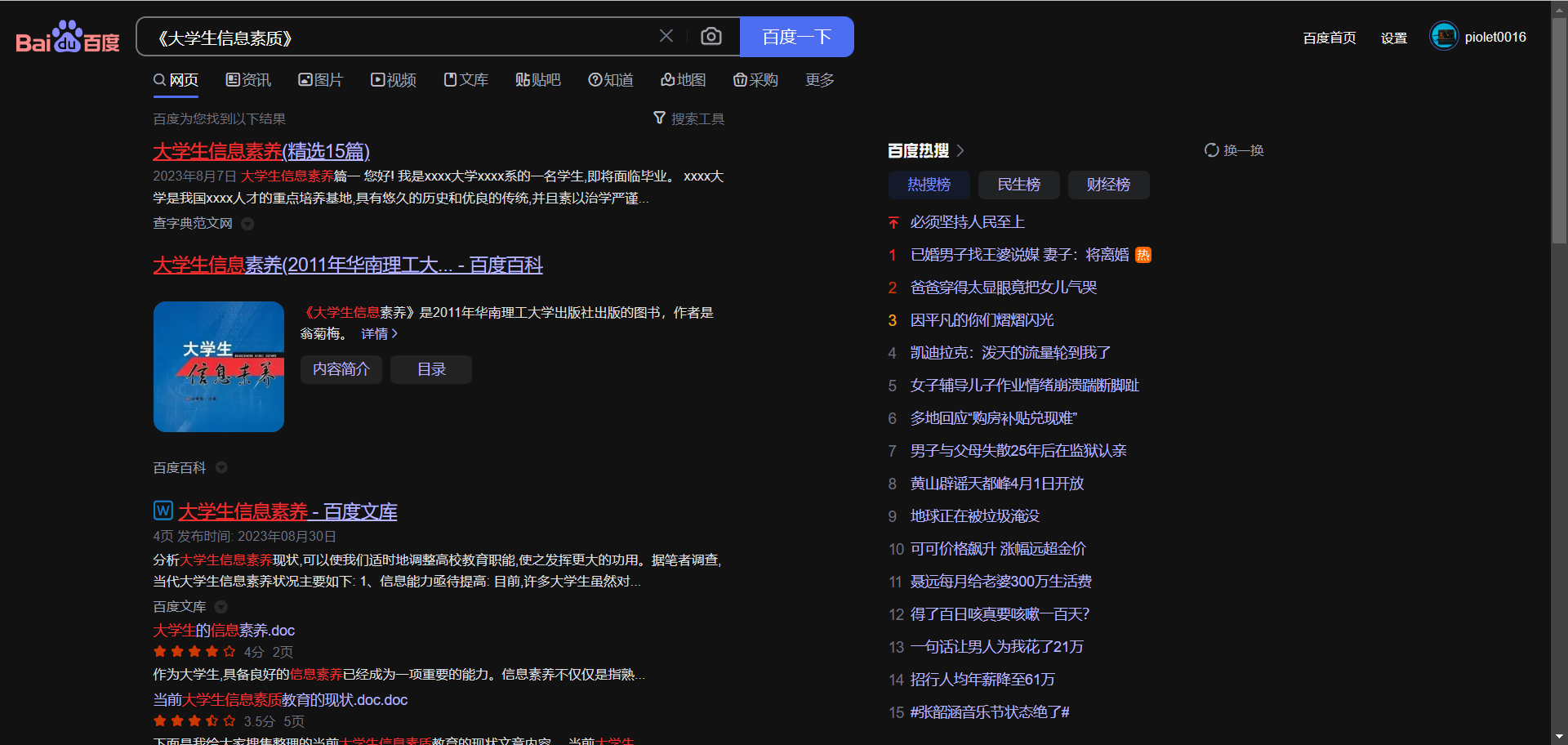Open hot topic 凯迪拉克：泼天的流量轮到我了
This screenshot has height=745, width=1568.
click(x=1011, y=353)
